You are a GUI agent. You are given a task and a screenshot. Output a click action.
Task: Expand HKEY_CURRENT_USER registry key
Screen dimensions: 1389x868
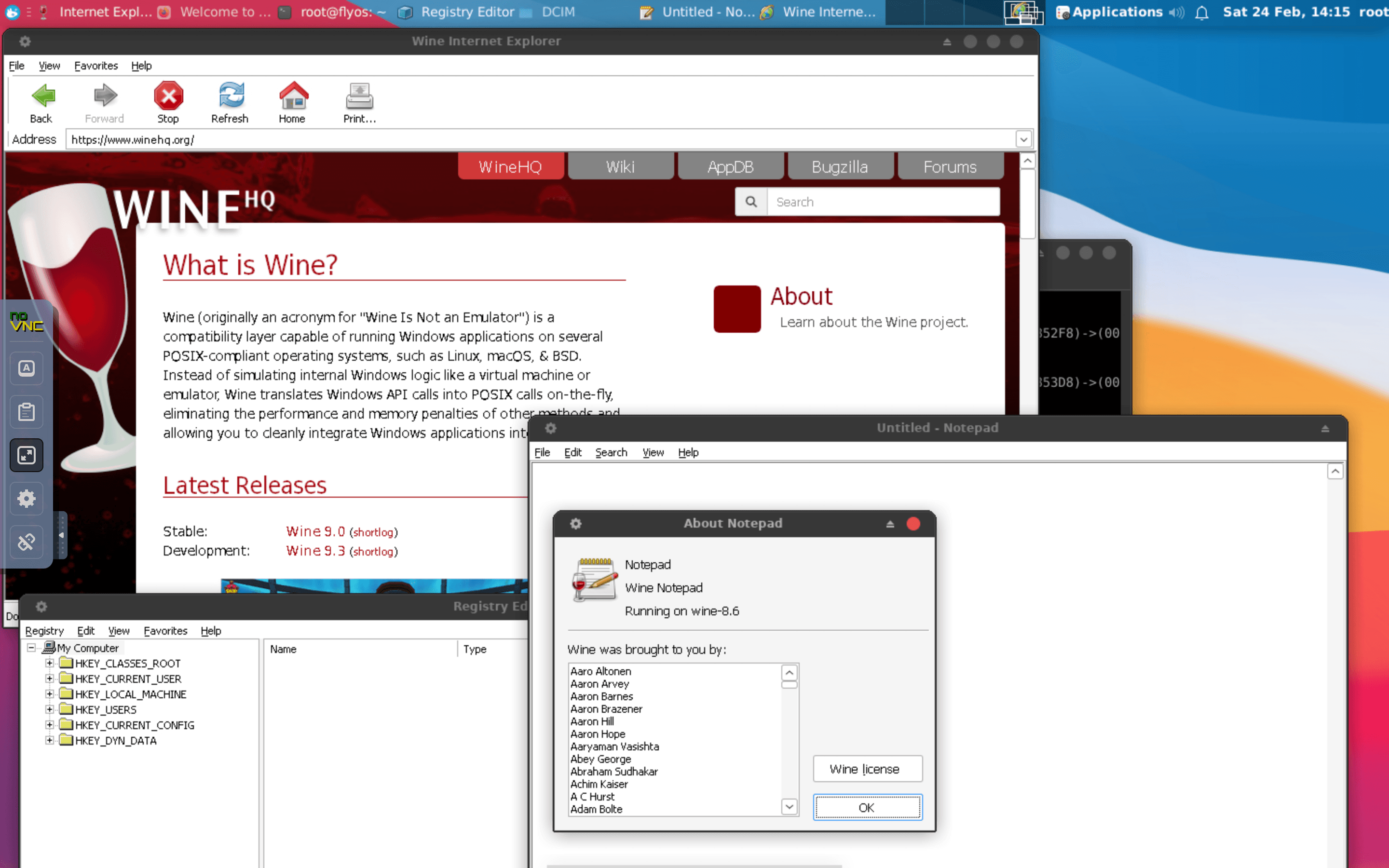(x=50, y=678)
